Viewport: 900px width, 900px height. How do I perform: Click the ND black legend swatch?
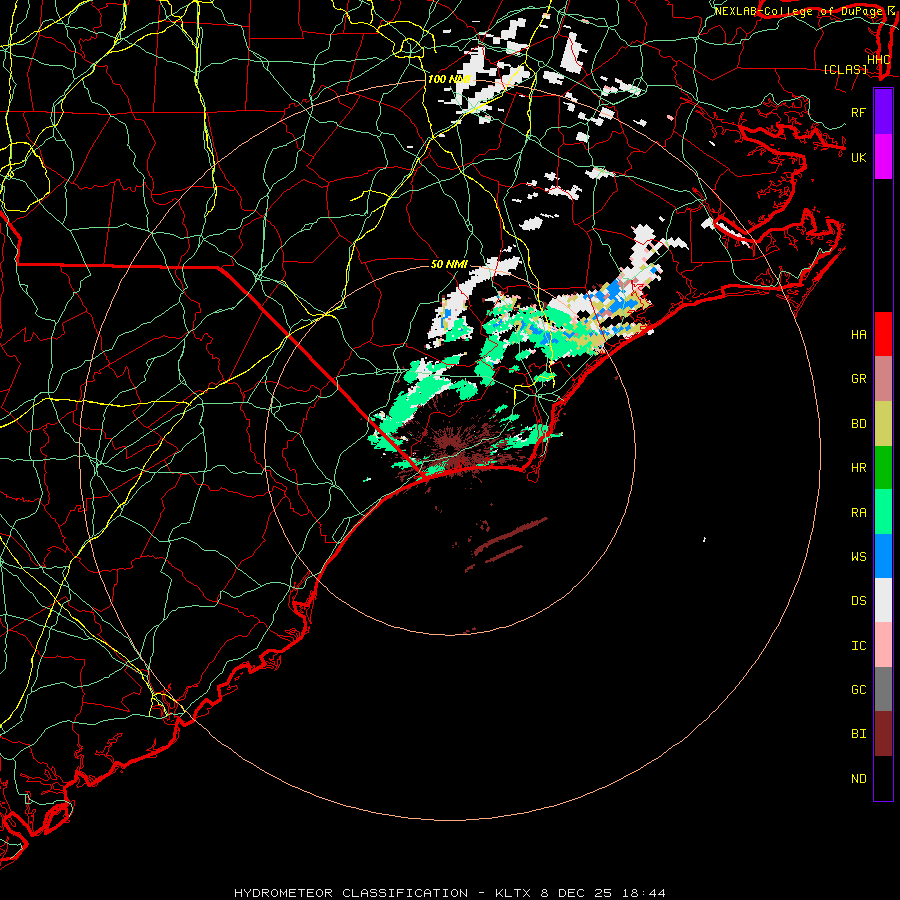click(883, 778)
